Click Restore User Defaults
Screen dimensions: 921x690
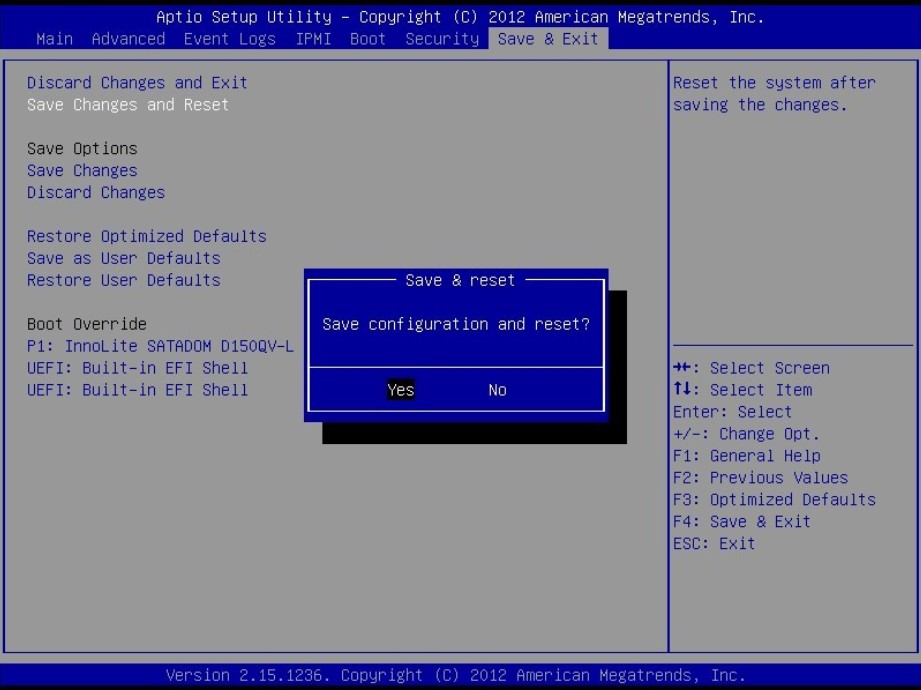pos(124,281)
